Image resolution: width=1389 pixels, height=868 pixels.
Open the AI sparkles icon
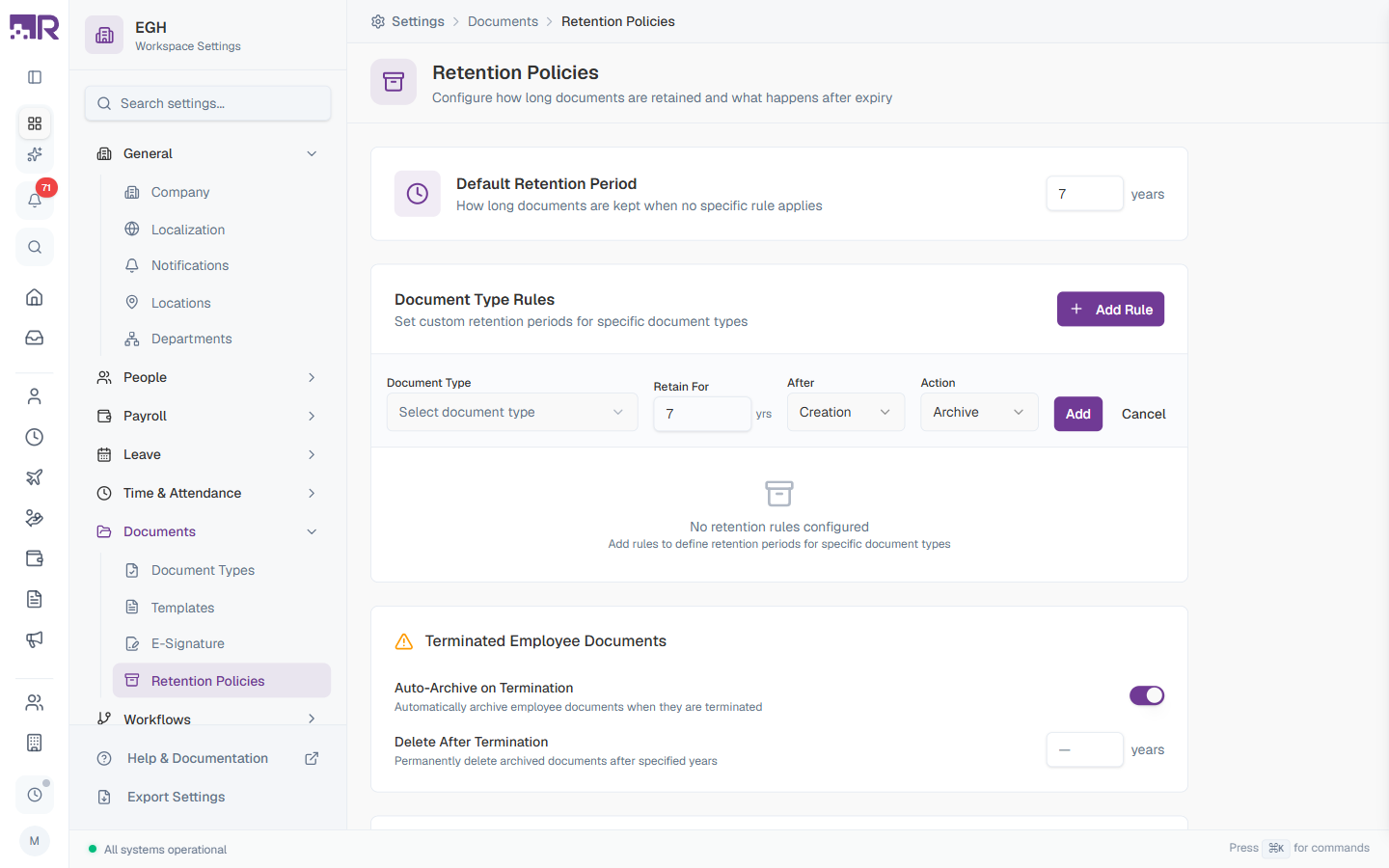[35, 154]
